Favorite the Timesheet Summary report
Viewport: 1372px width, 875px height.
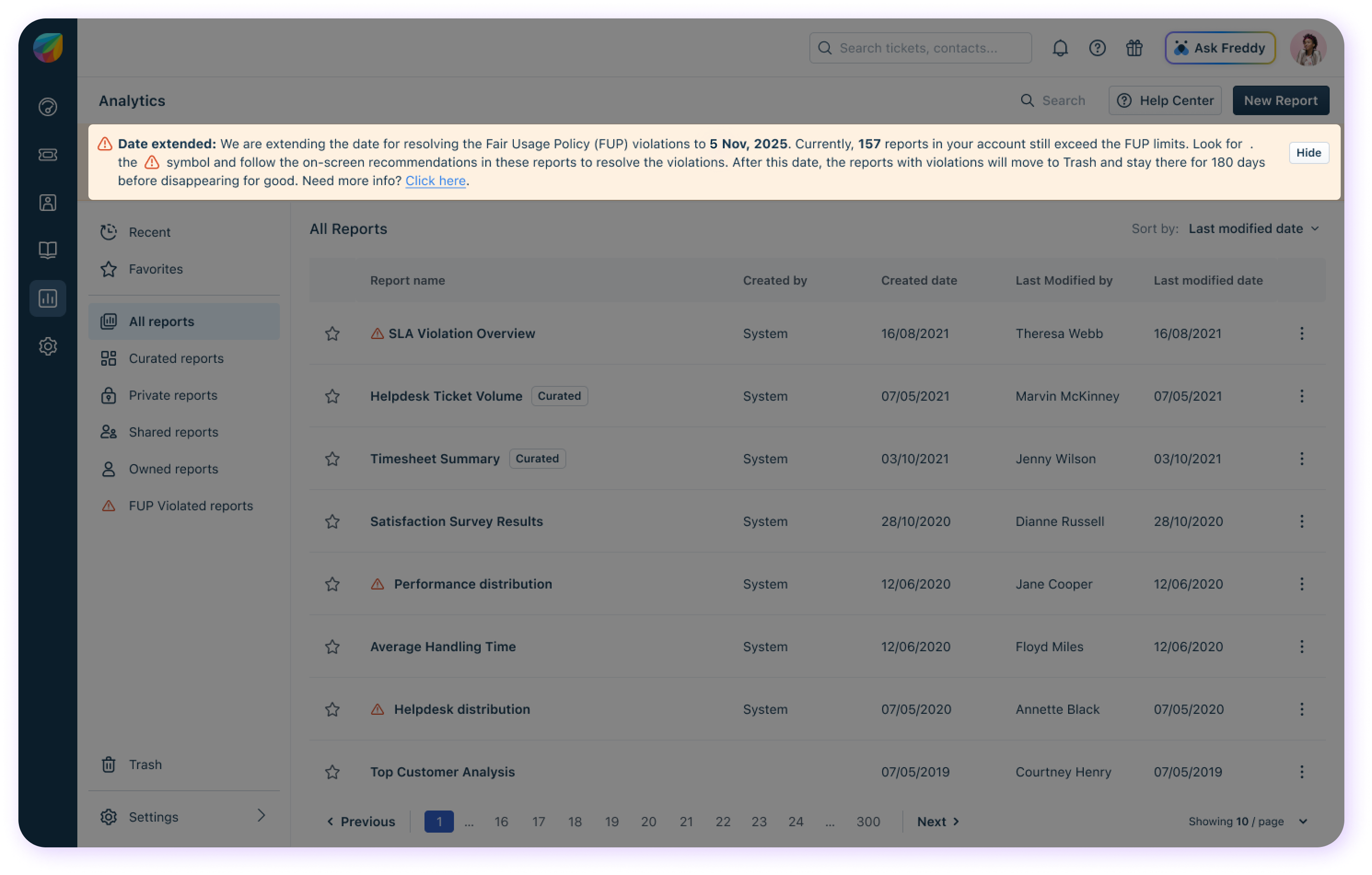(x=332, y=459)
